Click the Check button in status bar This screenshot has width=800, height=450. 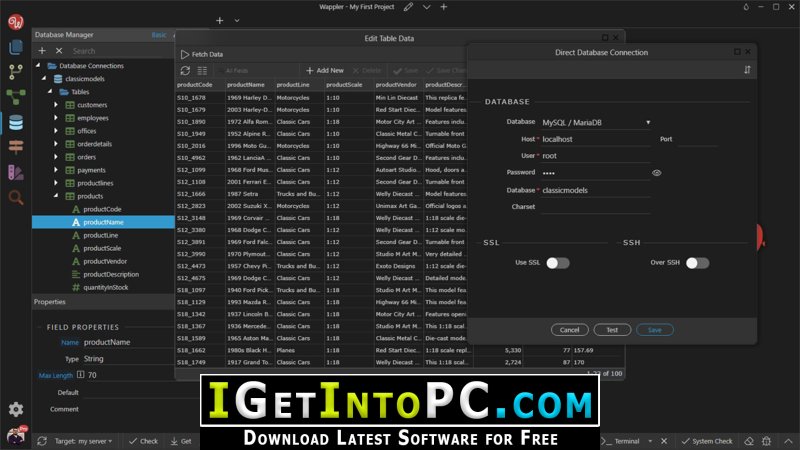tap(143, 441)
